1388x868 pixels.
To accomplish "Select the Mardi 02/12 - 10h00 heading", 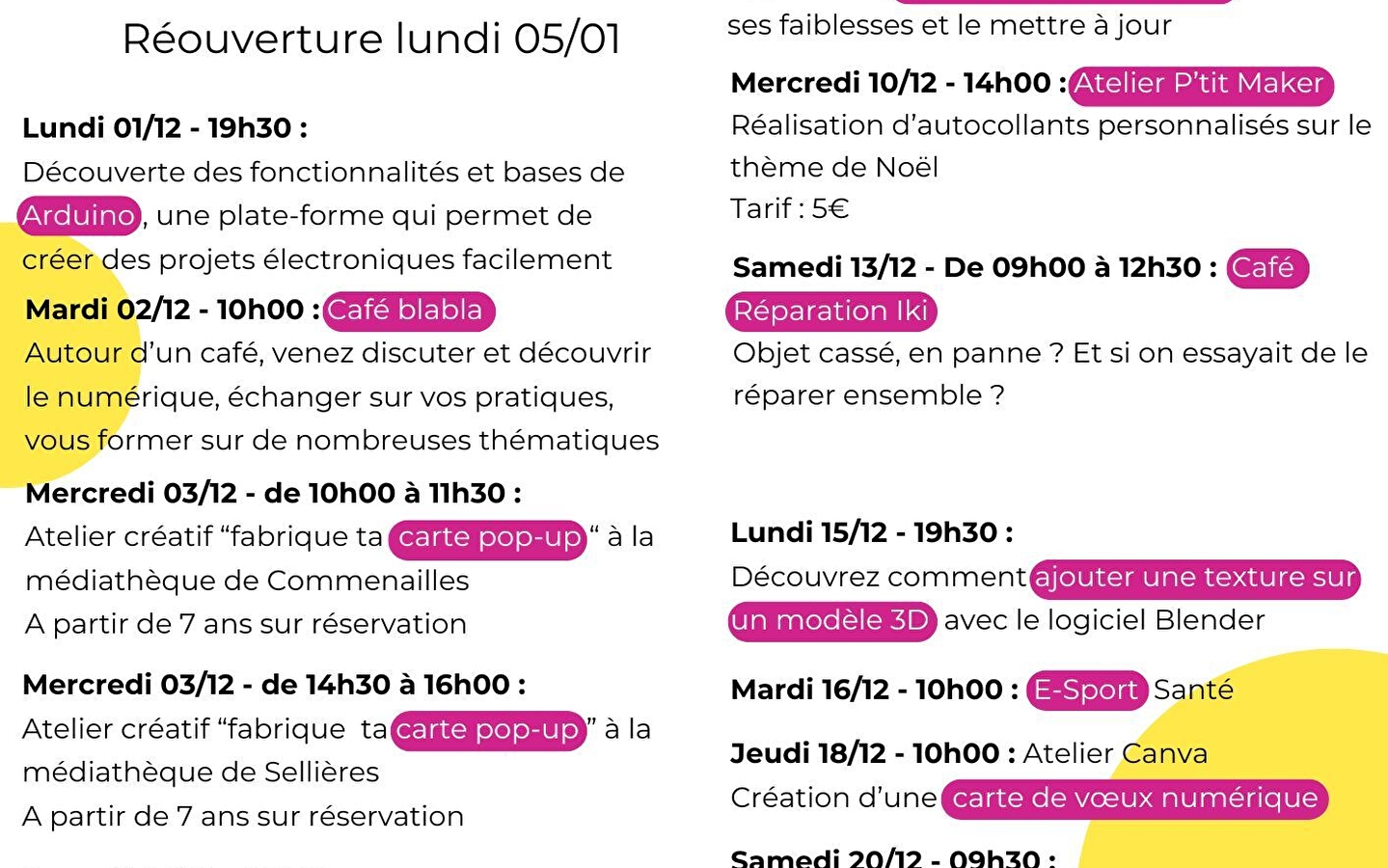I will click(172, 310).
